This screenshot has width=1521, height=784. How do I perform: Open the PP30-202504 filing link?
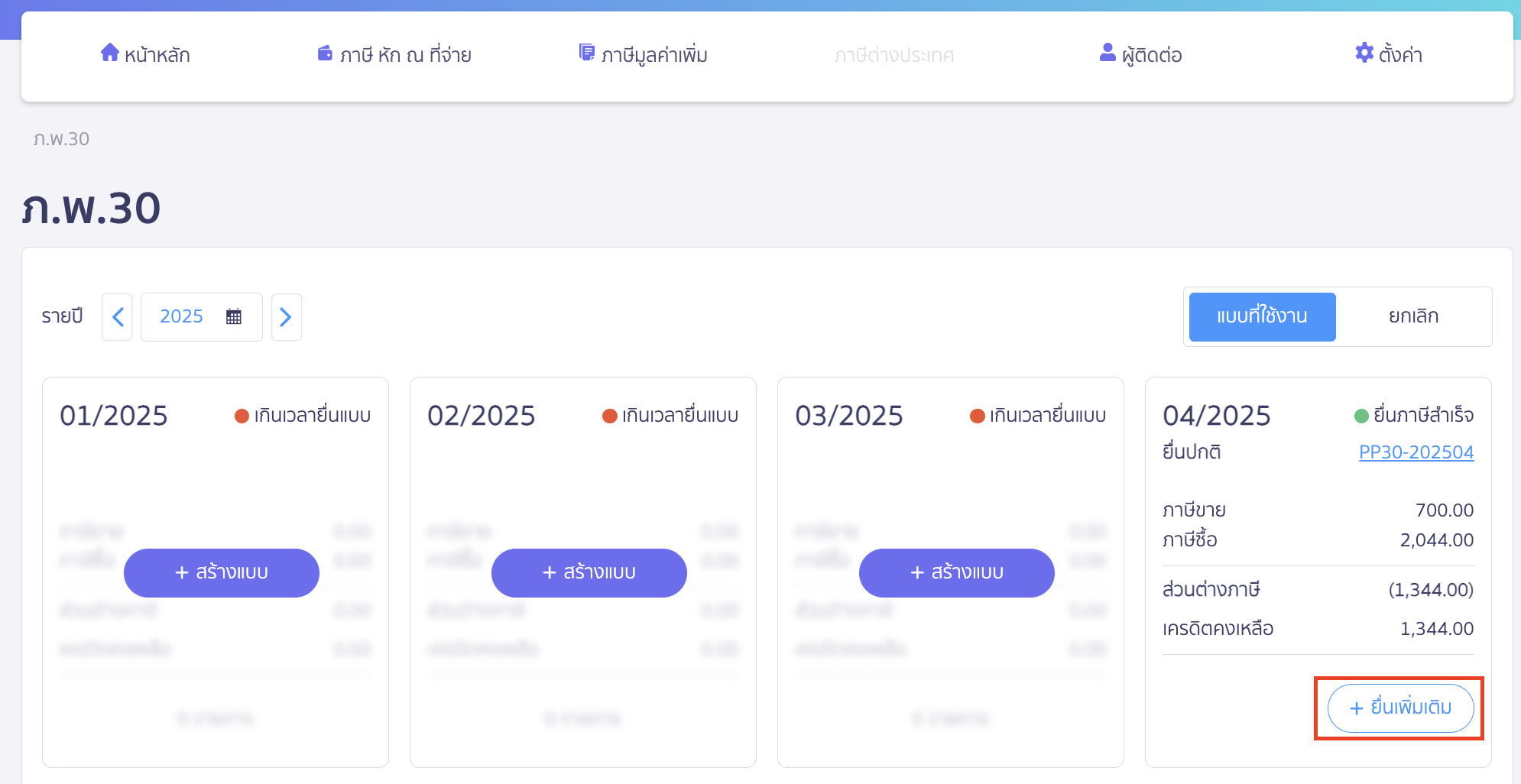point(1416,452)
